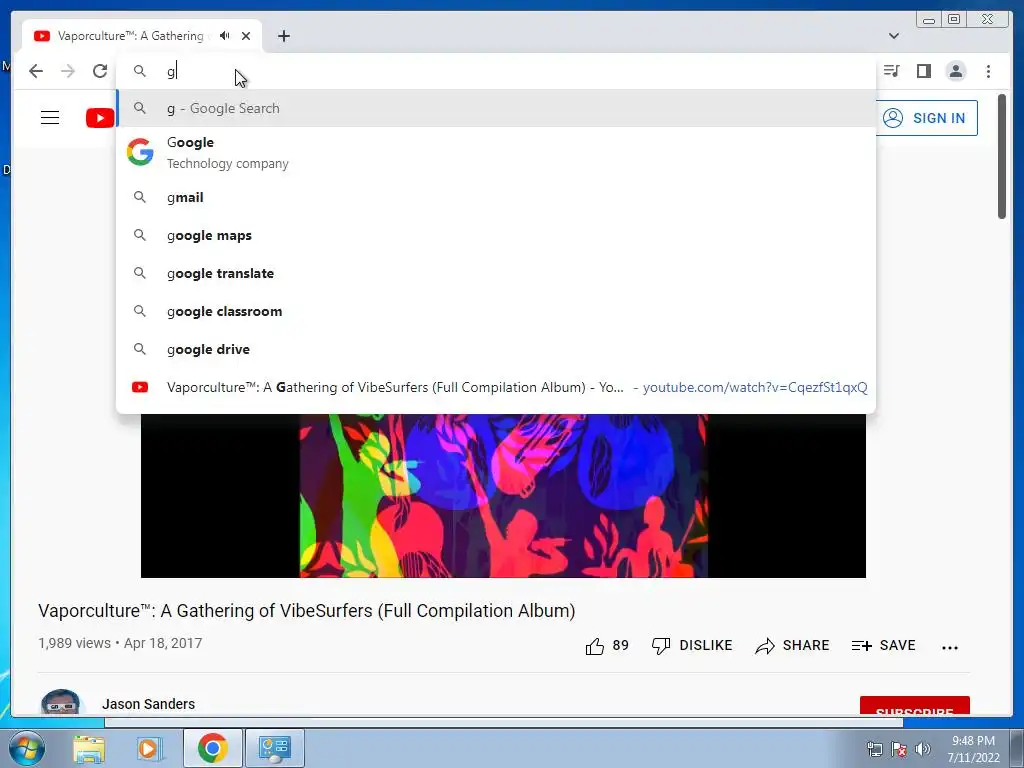Open the Vaporculture YouTube history suggestion

coord(496,387)
